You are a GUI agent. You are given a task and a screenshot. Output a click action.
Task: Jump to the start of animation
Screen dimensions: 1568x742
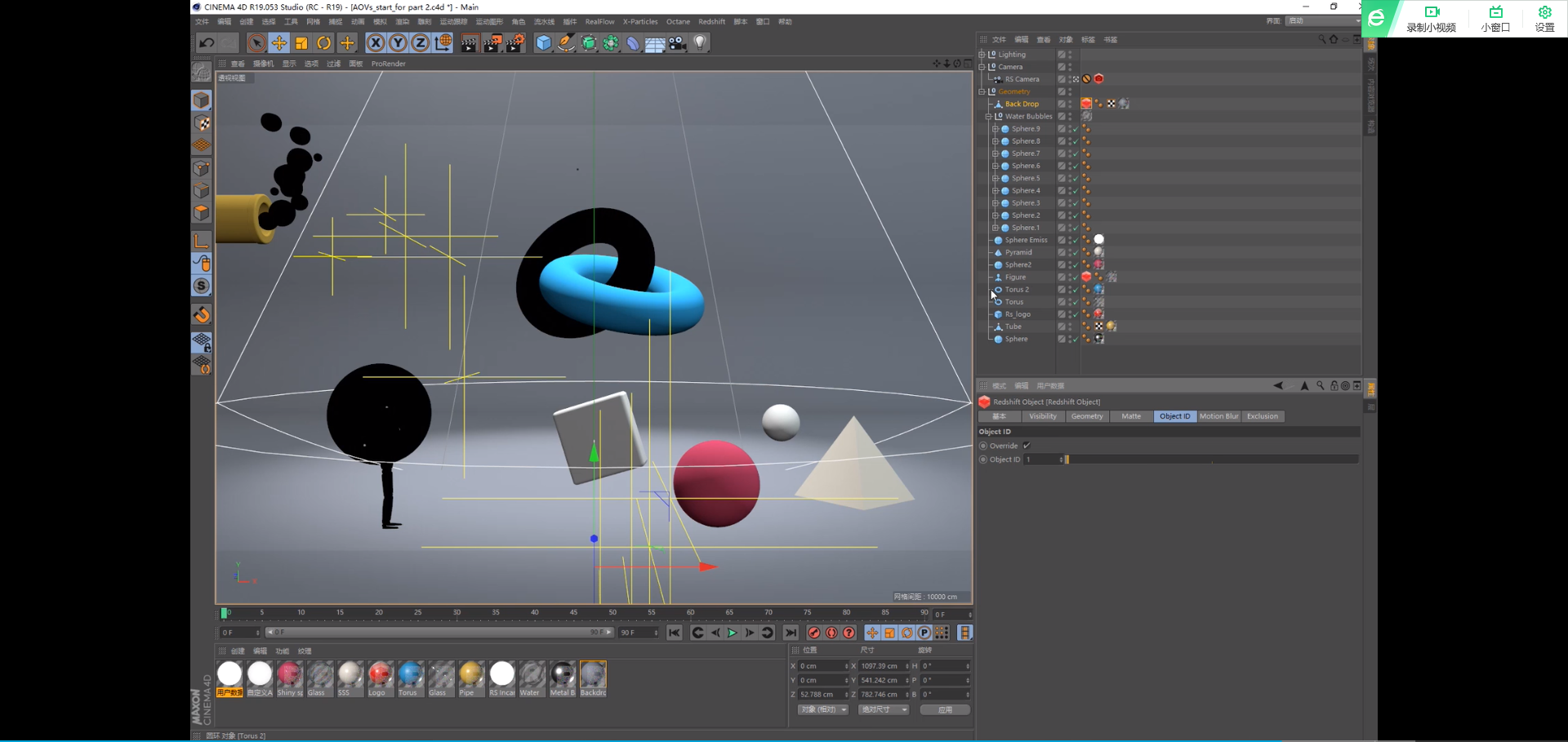tap(674, 633)
